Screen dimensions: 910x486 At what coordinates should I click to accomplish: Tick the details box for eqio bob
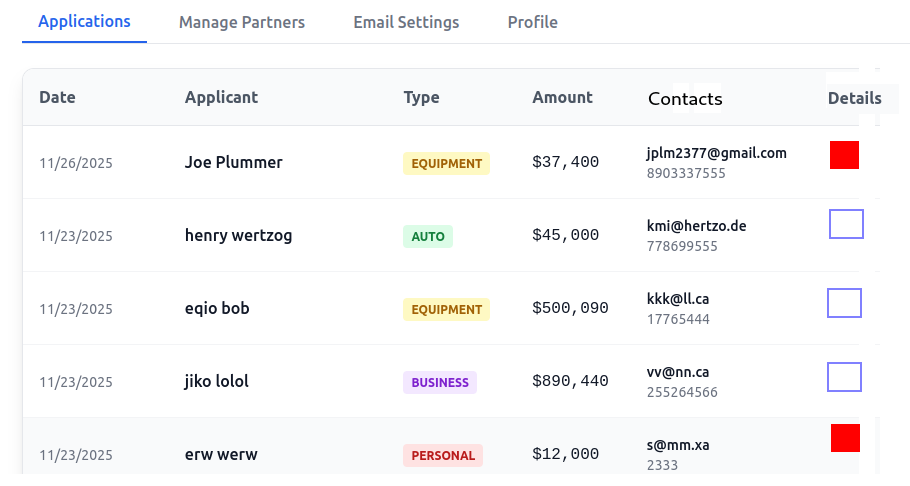[844, 303]
